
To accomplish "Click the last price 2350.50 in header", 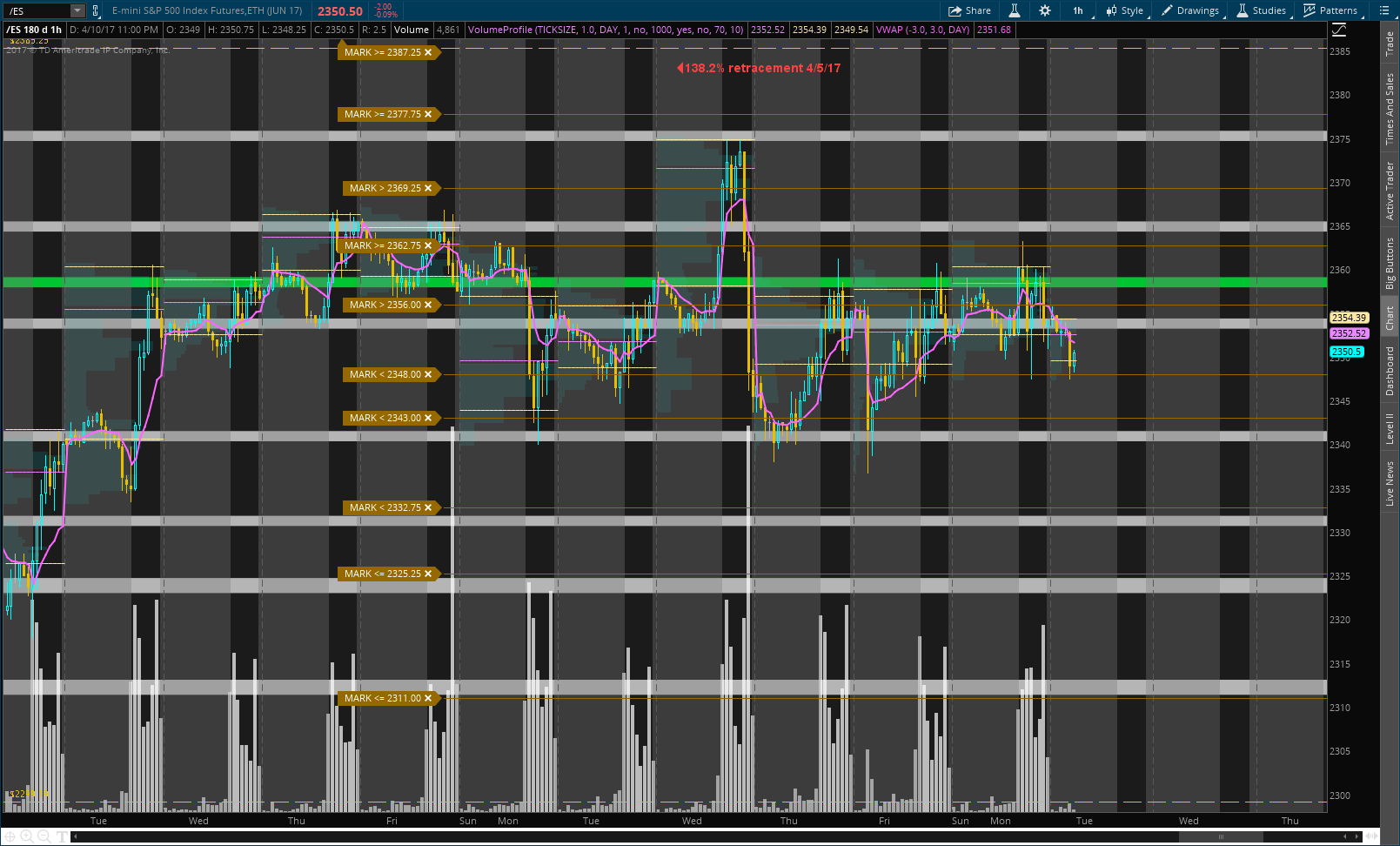I will tap(339, 11).
